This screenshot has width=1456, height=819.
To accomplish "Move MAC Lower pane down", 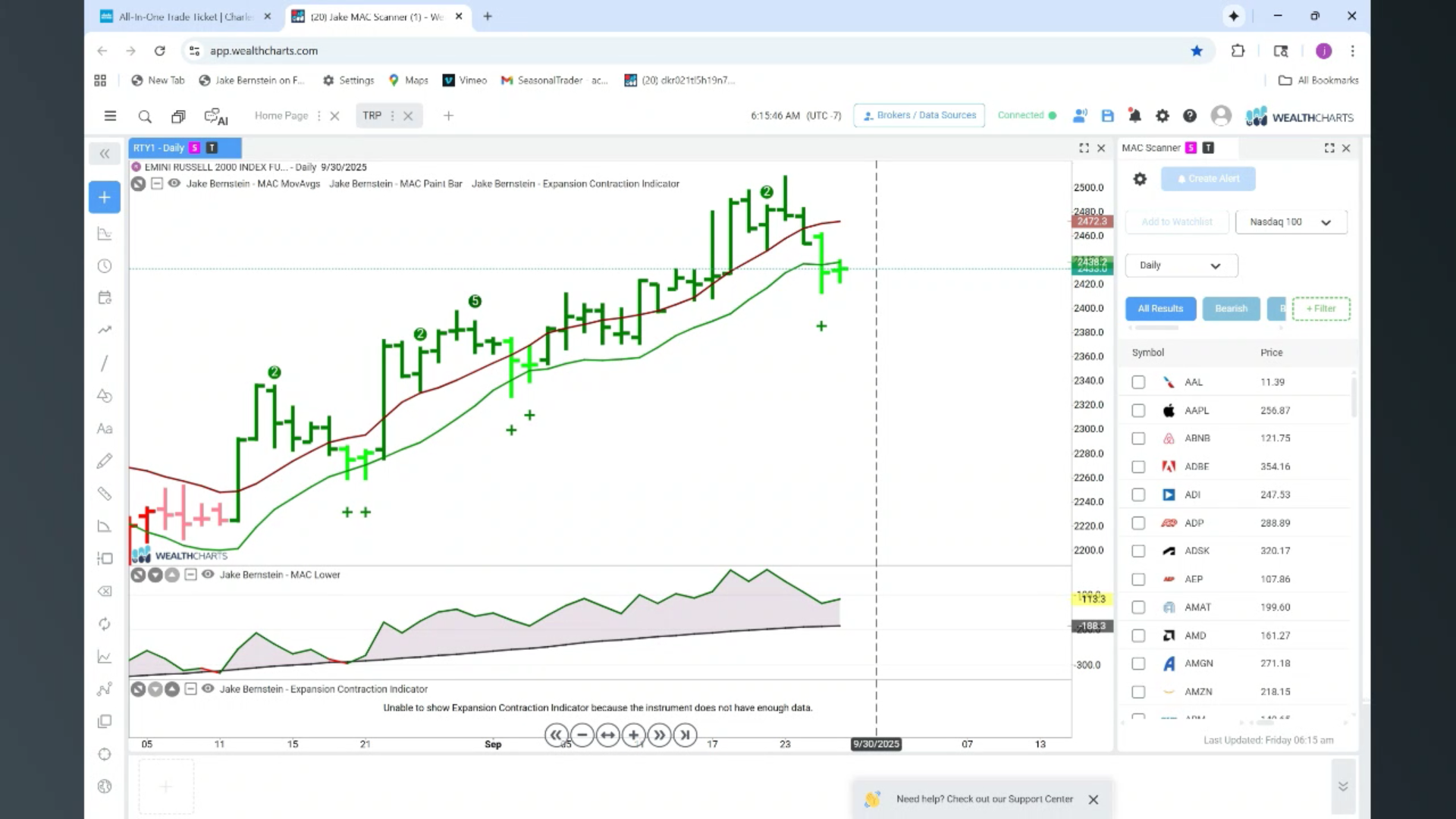I will [155, 575].
